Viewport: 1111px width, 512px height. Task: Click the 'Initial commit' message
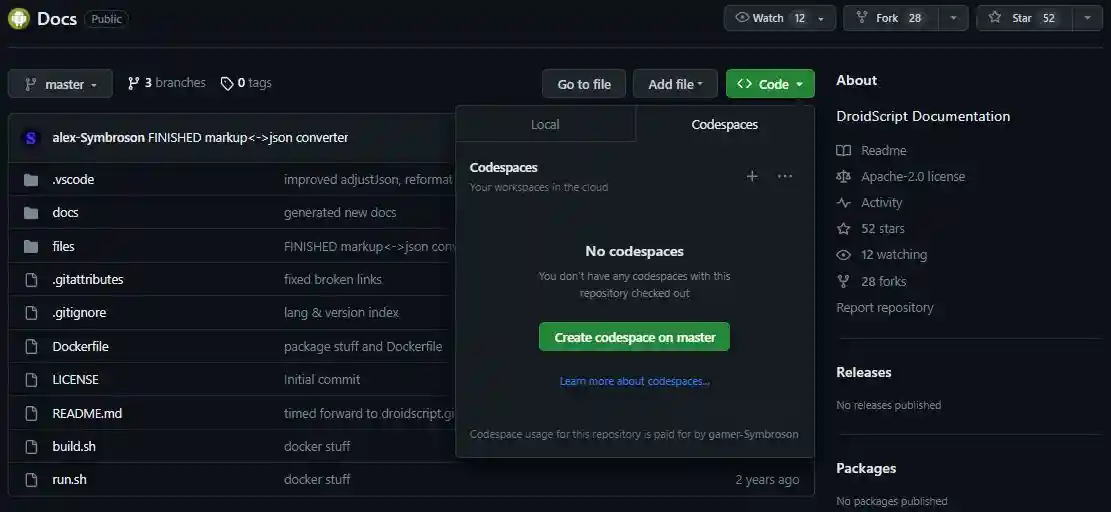pyautogui.click(x=322, y=380)
